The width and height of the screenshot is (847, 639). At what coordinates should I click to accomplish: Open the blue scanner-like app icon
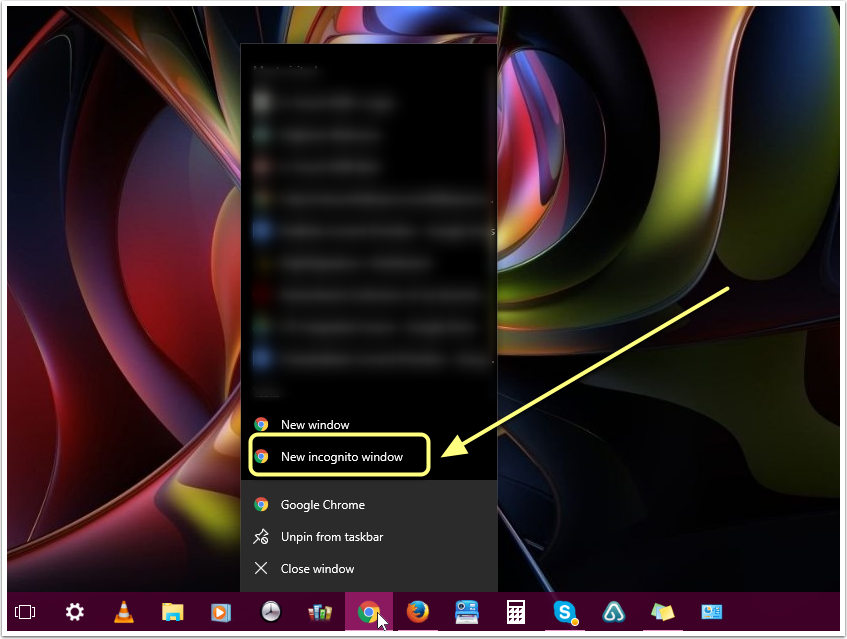click(466, 612)
